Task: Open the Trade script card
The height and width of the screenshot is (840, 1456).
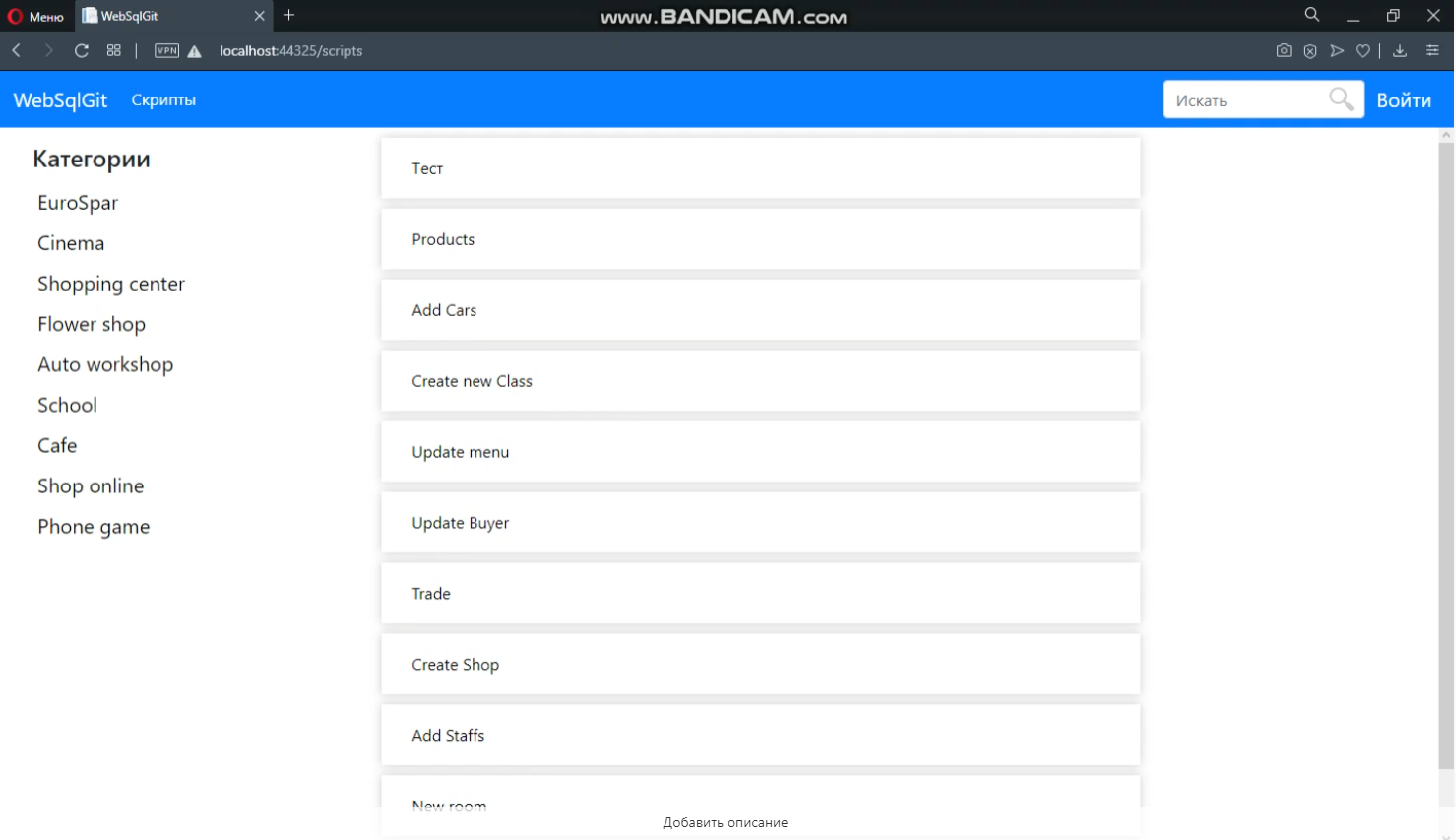Action: click(761, 594)
